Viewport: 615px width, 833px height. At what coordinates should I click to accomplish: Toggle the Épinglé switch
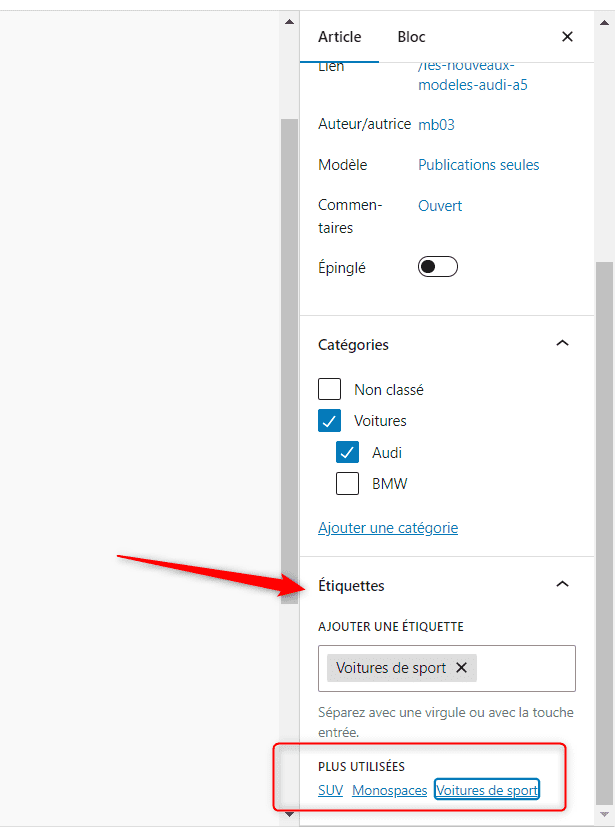(438, 267)
